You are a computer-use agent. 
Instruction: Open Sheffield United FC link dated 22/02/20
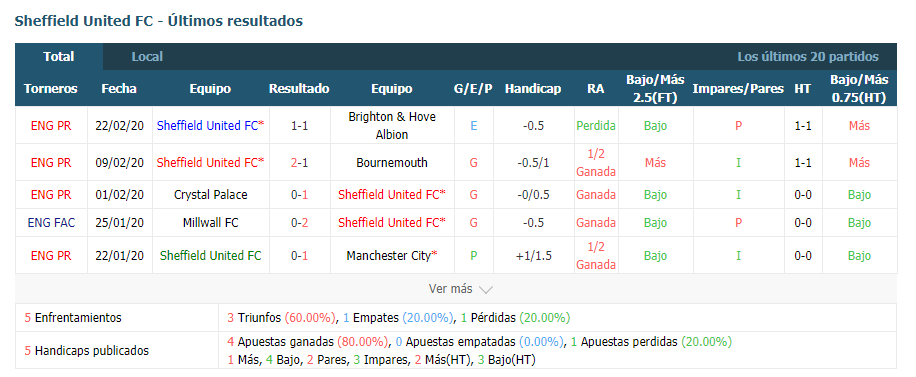(x=210, y=125)
